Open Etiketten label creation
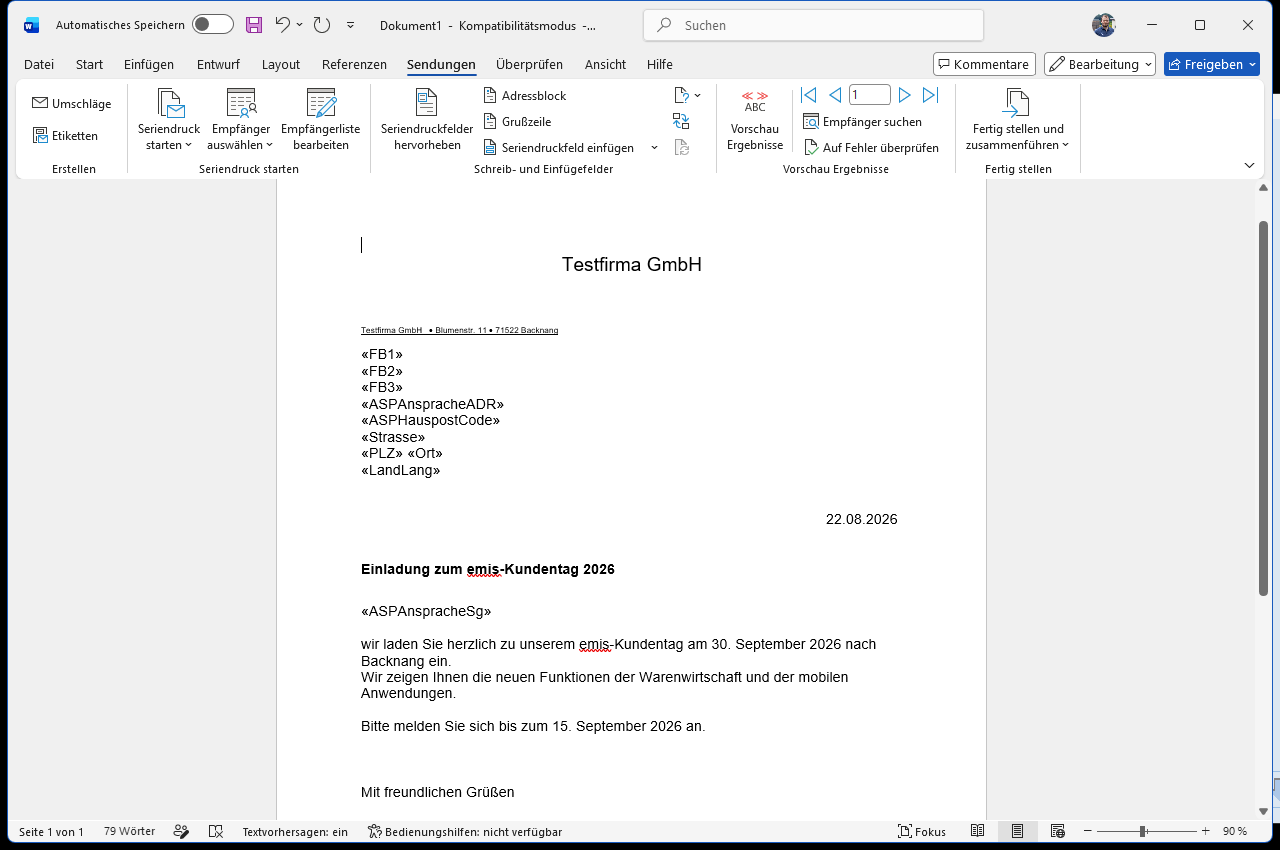The width and height of the screenshot is (1280, 850). pyautogui.click(x=66, y=136)
